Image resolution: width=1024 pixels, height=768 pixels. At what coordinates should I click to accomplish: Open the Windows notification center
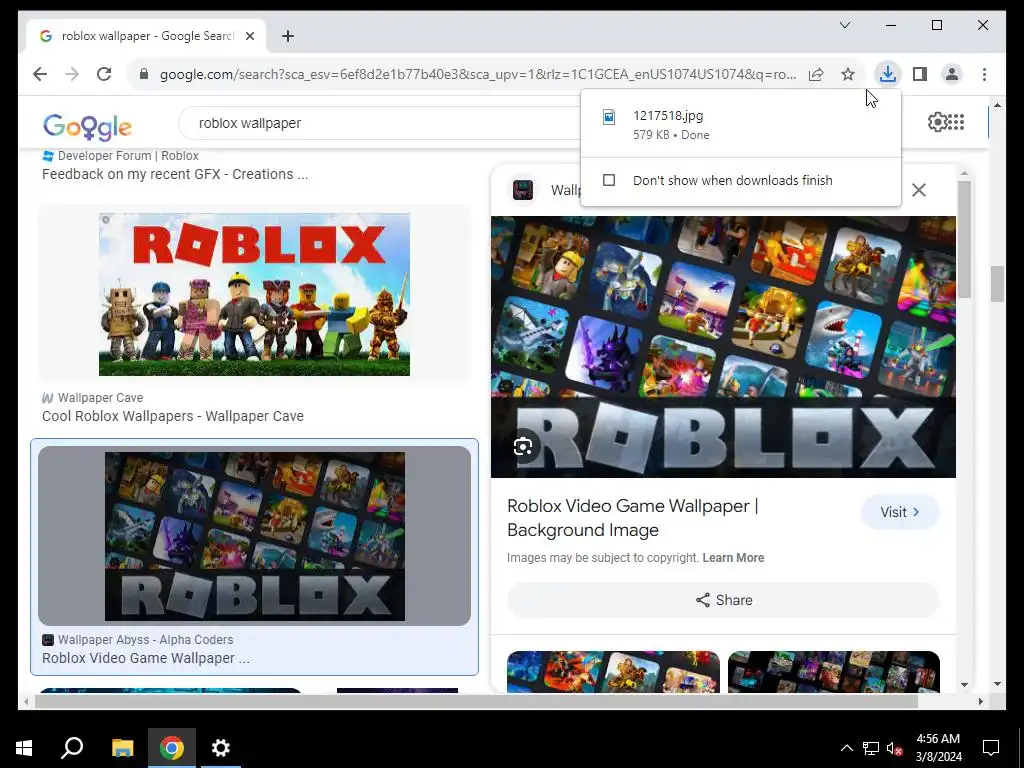(991, 748)
